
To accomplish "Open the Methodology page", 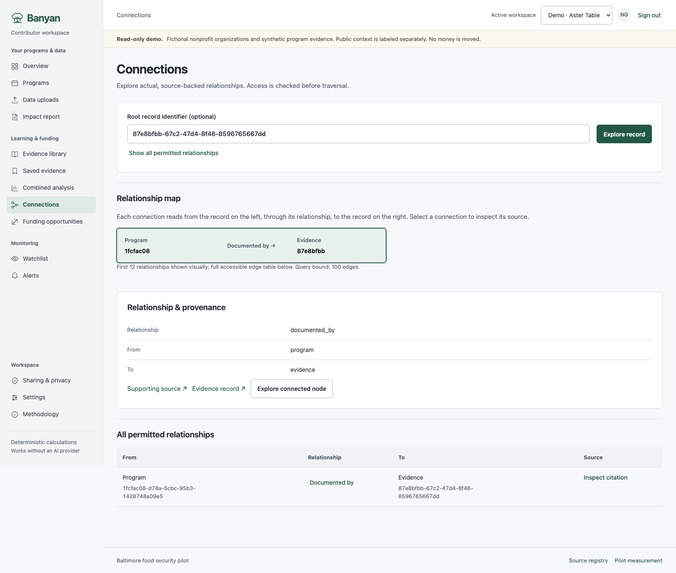I will (x=51, y=414).
